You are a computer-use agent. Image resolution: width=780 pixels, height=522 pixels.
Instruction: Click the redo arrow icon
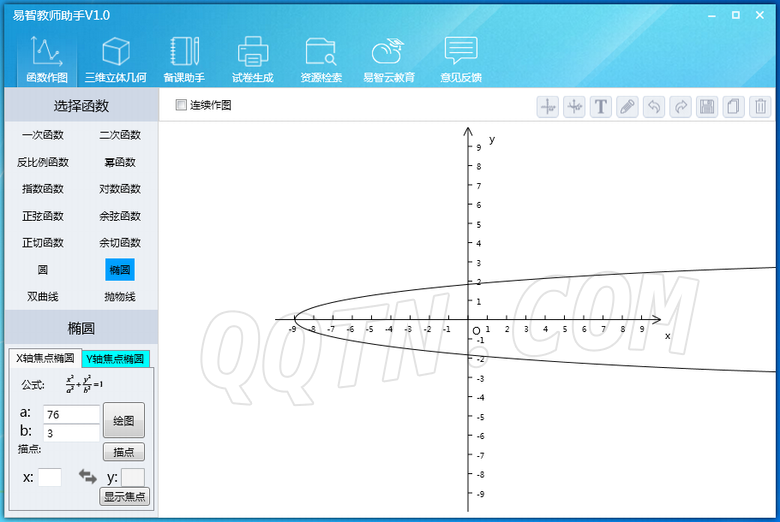tap(681, 107)
